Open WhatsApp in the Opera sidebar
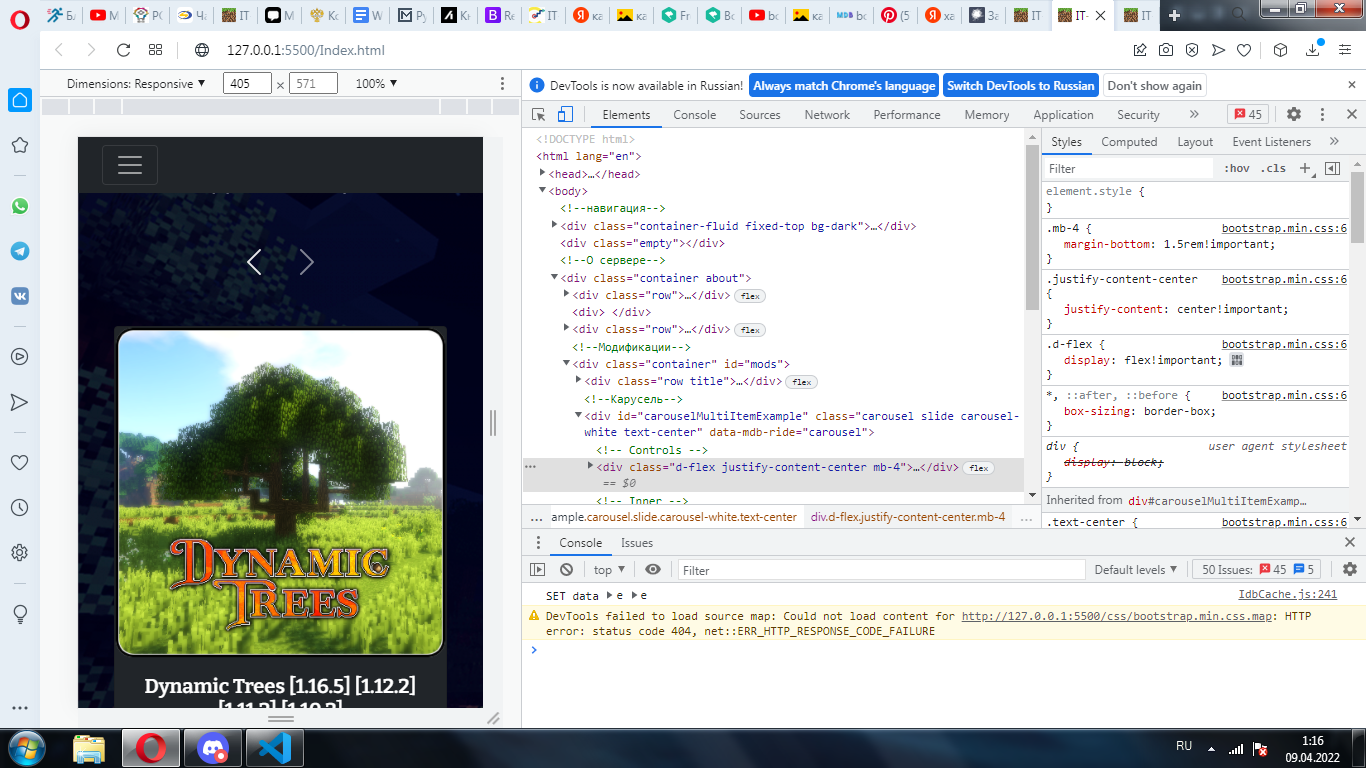Viewport: 1366px width, 768px height. click(x=19, y=206)
